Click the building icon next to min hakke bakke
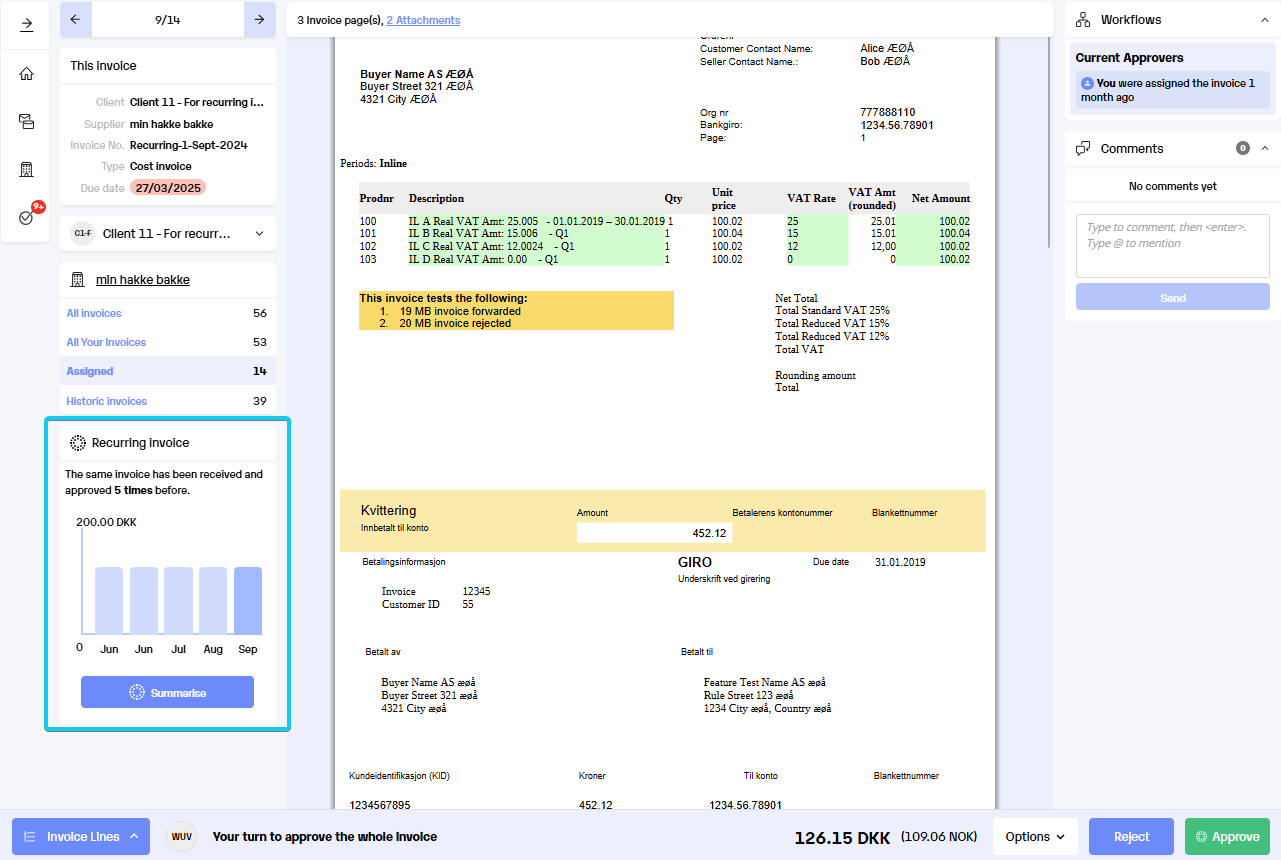The image size is (1281, 860). tap(76, 280)
